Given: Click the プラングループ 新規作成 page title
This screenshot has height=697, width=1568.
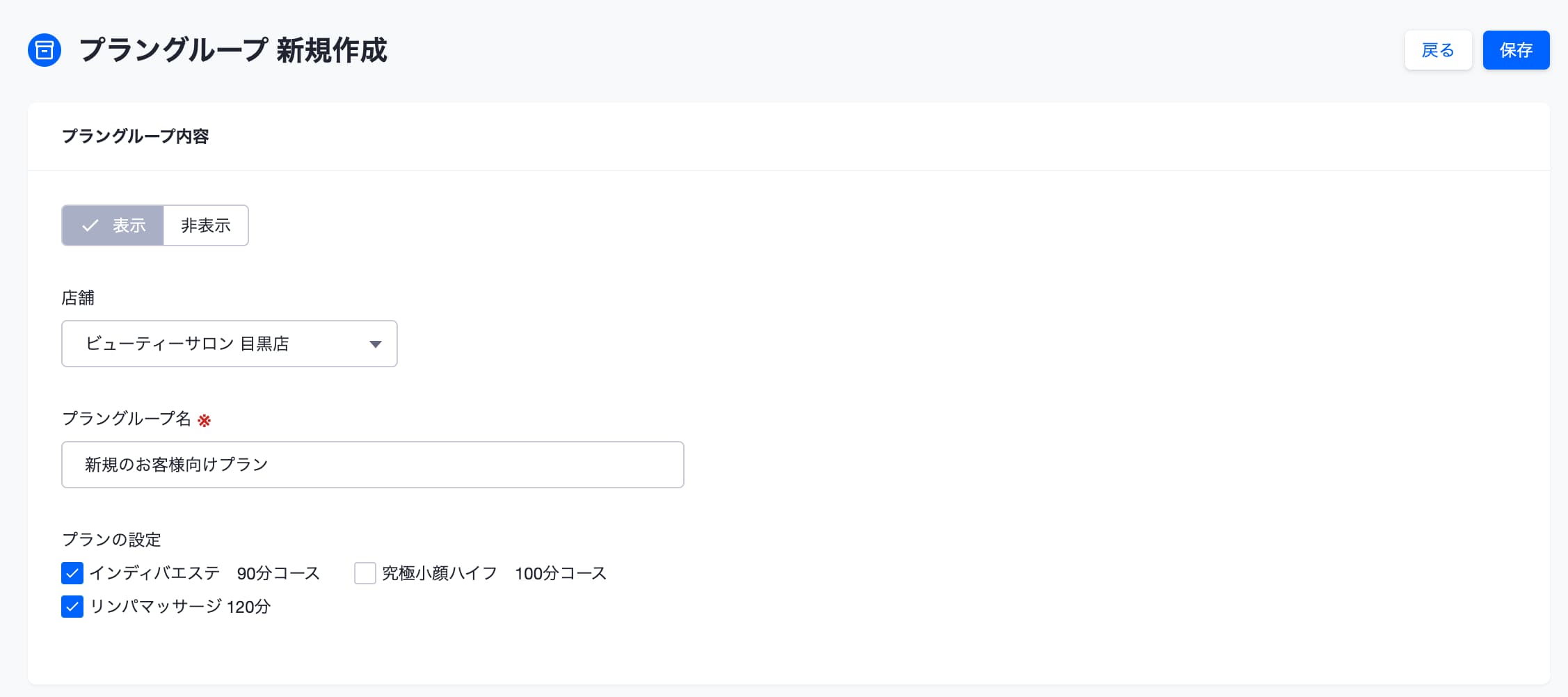Looking at the screenshot, I should pyautogui.click(x=233, y=50).
